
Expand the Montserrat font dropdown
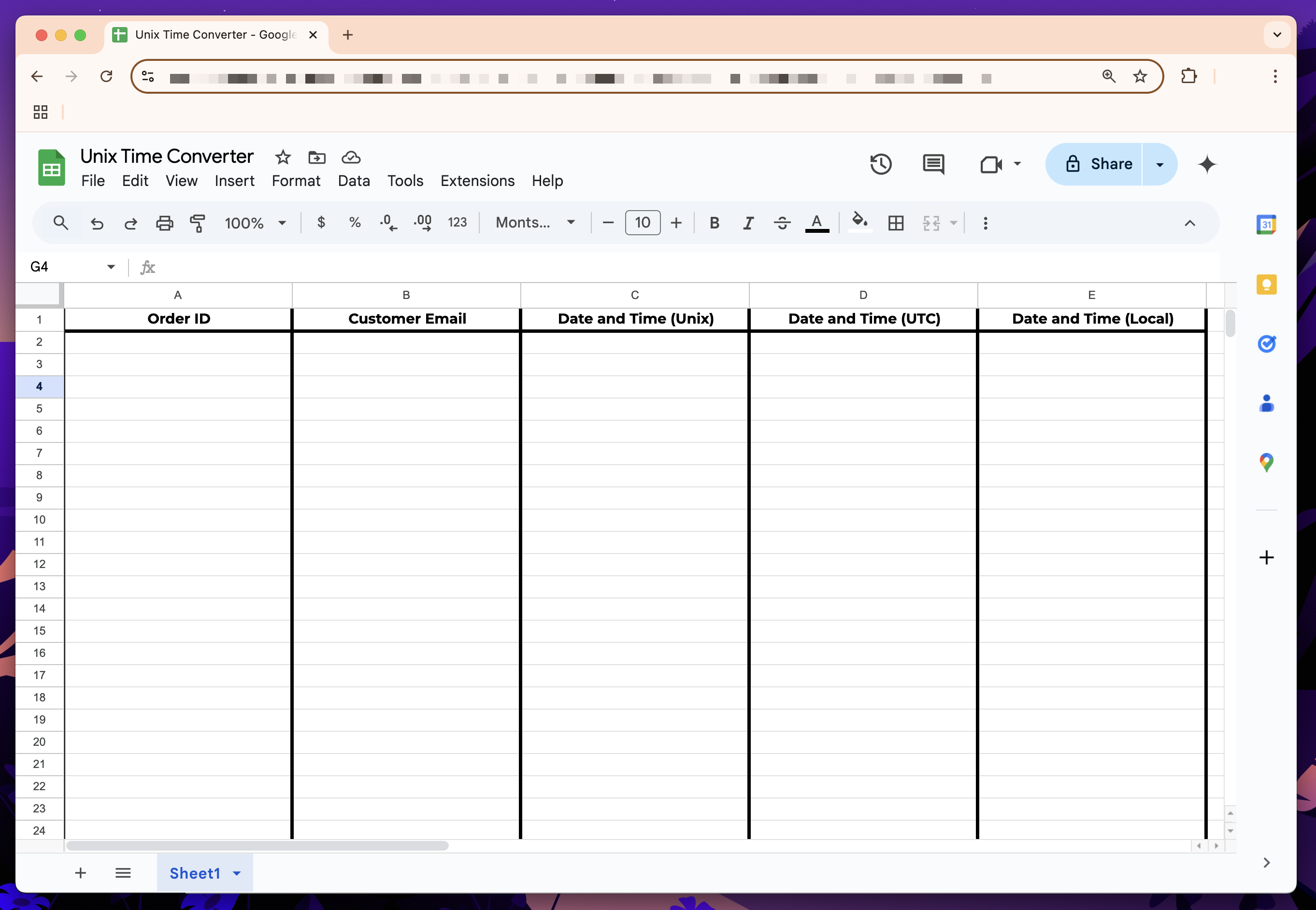(535, 223)
